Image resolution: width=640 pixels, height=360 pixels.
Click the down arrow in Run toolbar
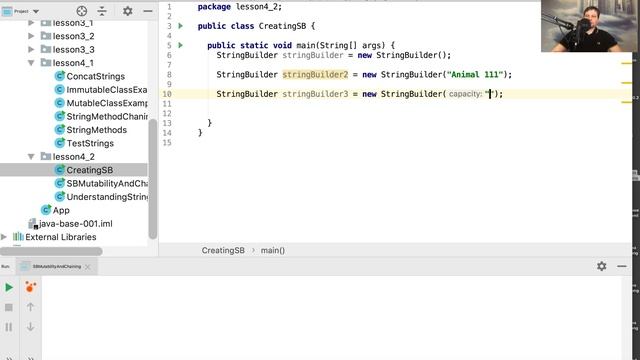point(30,327)
